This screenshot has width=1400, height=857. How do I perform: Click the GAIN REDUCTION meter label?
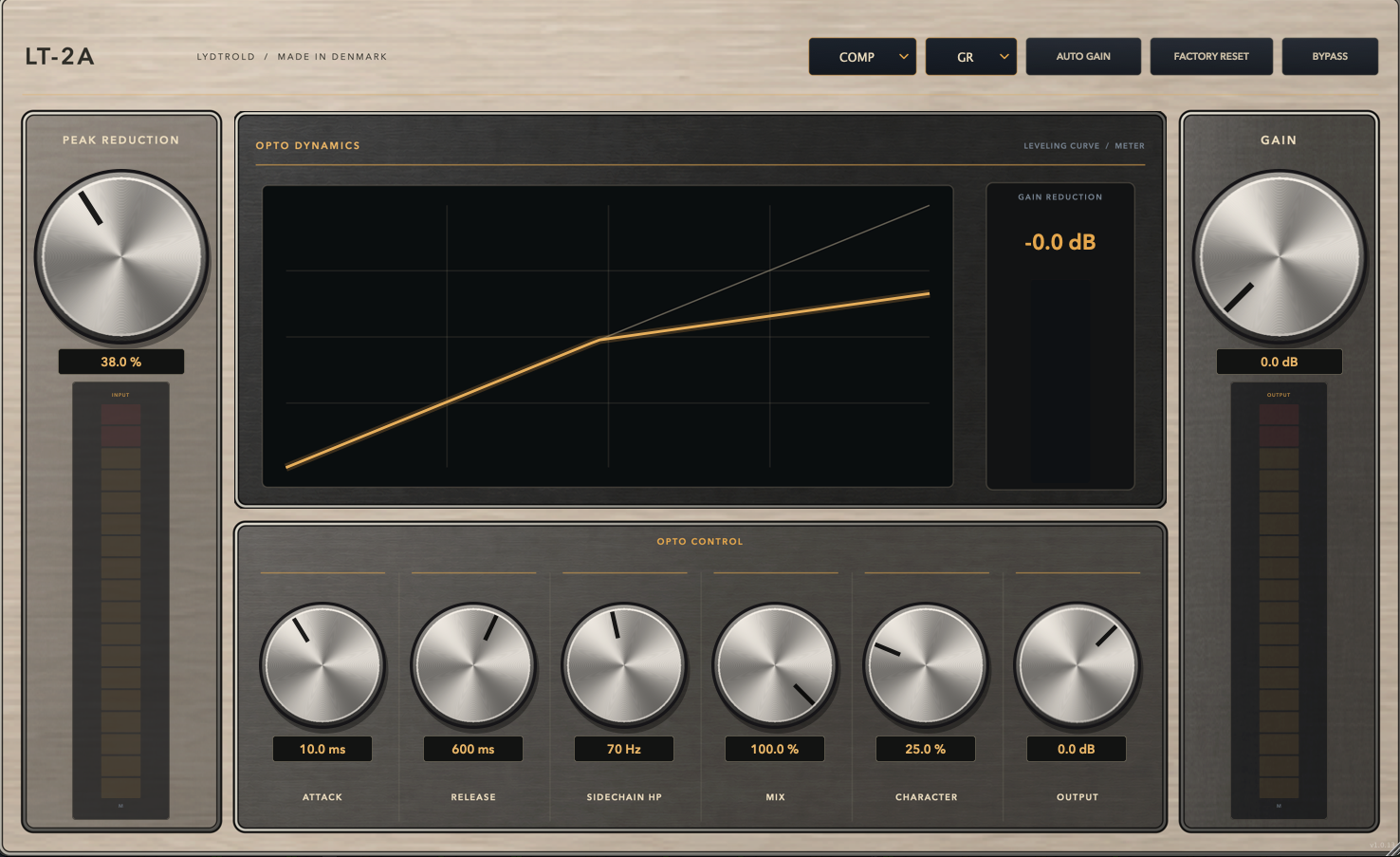click(1060, 197)
